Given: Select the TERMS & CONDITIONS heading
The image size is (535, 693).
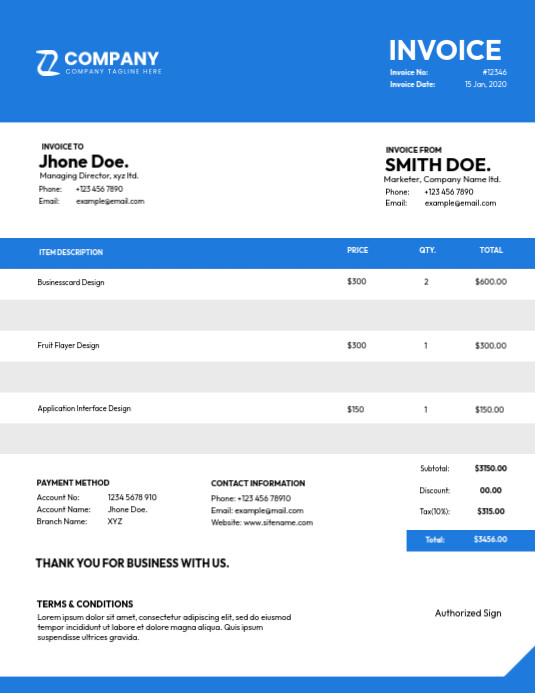Looking at the screenshot, I should (x=85, y=604).
